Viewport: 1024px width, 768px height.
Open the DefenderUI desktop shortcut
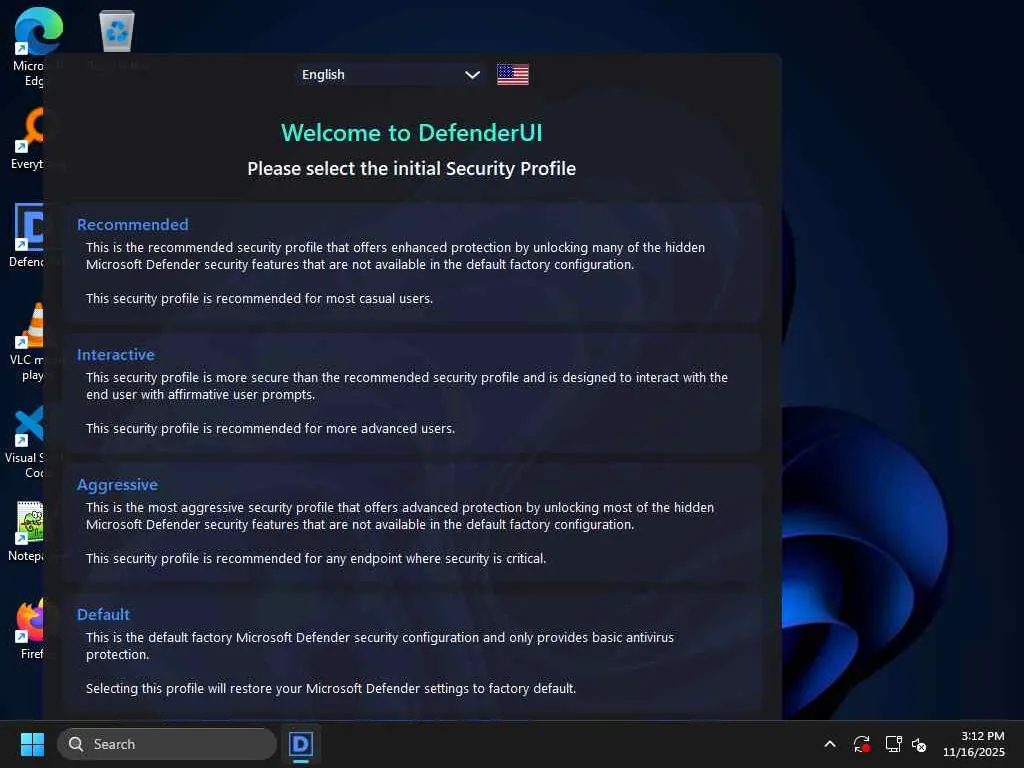point(28,235)
